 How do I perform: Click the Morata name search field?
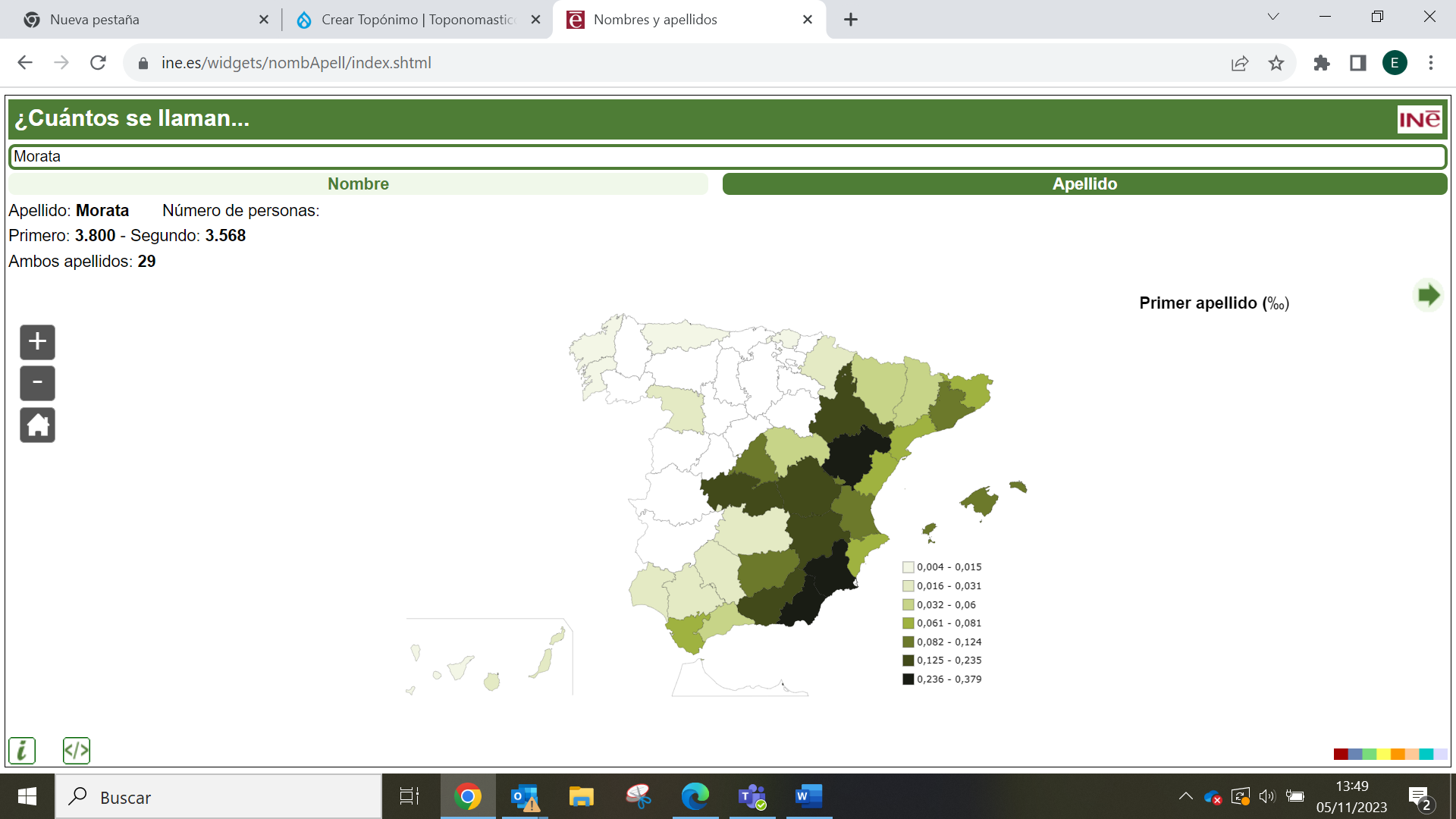tap(726, 157)
